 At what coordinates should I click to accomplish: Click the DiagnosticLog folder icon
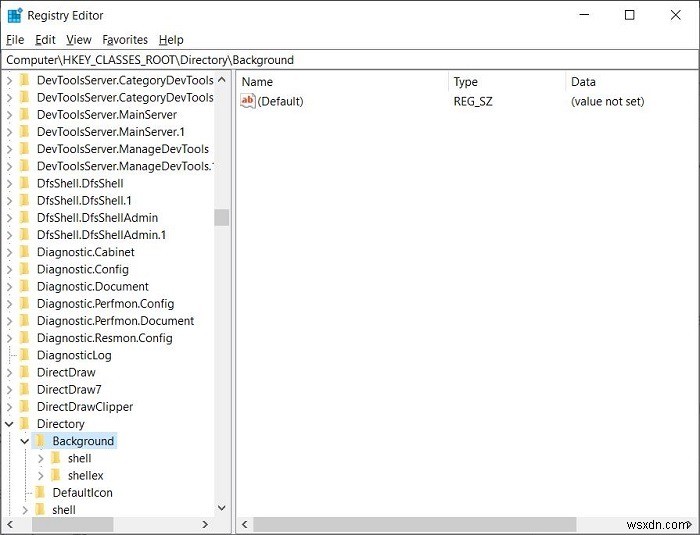click(25, 355)
